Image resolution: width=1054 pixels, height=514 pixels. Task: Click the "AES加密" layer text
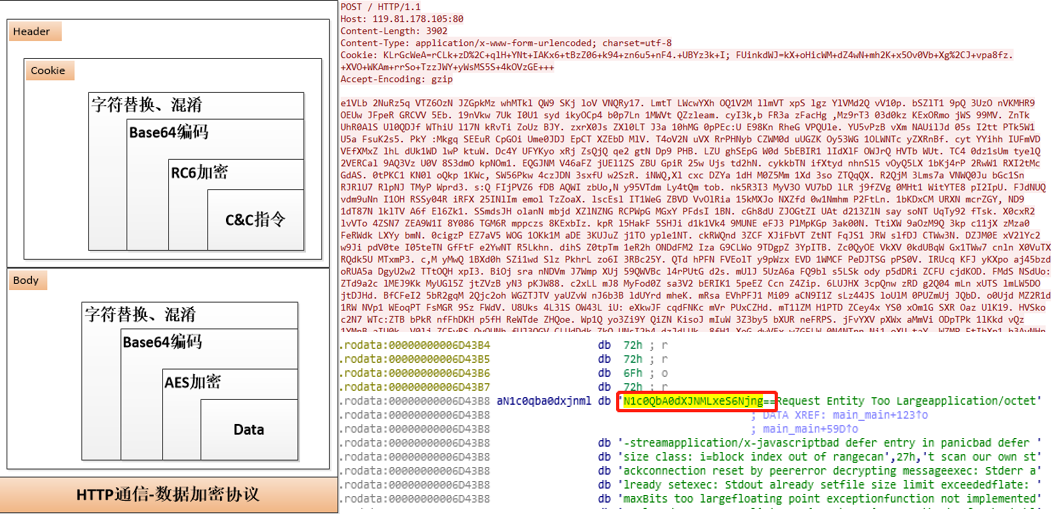tap(192, 384)
